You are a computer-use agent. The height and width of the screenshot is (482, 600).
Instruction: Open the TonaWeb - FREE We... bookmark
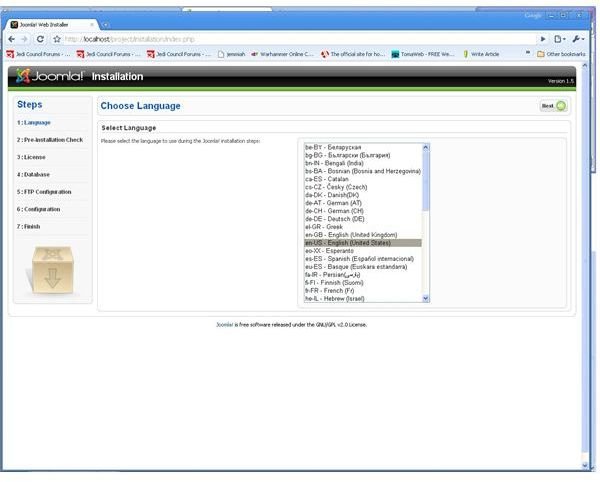(423, 54)
